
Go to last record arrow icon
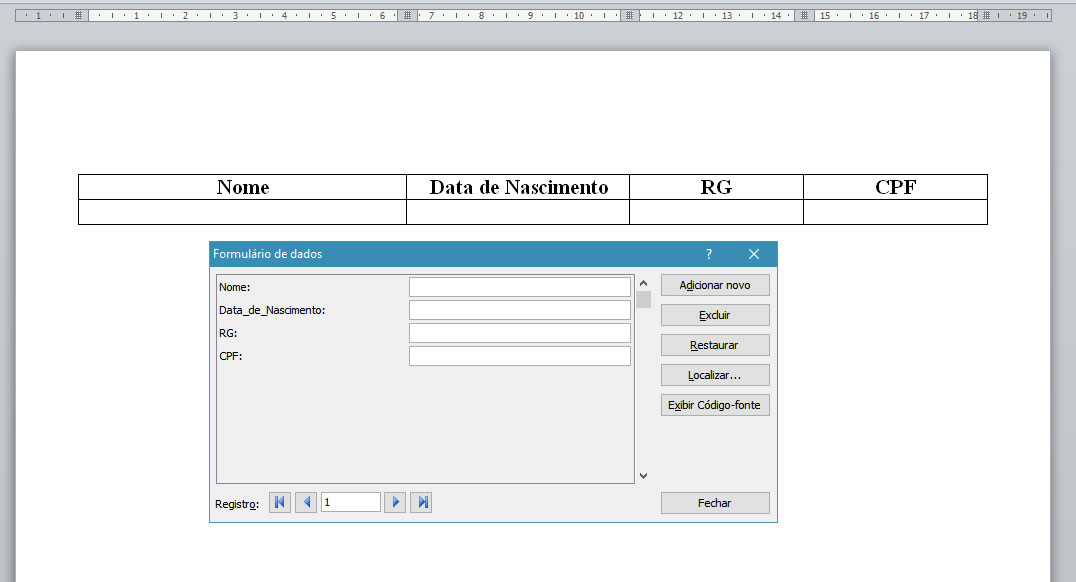(421, 502)
